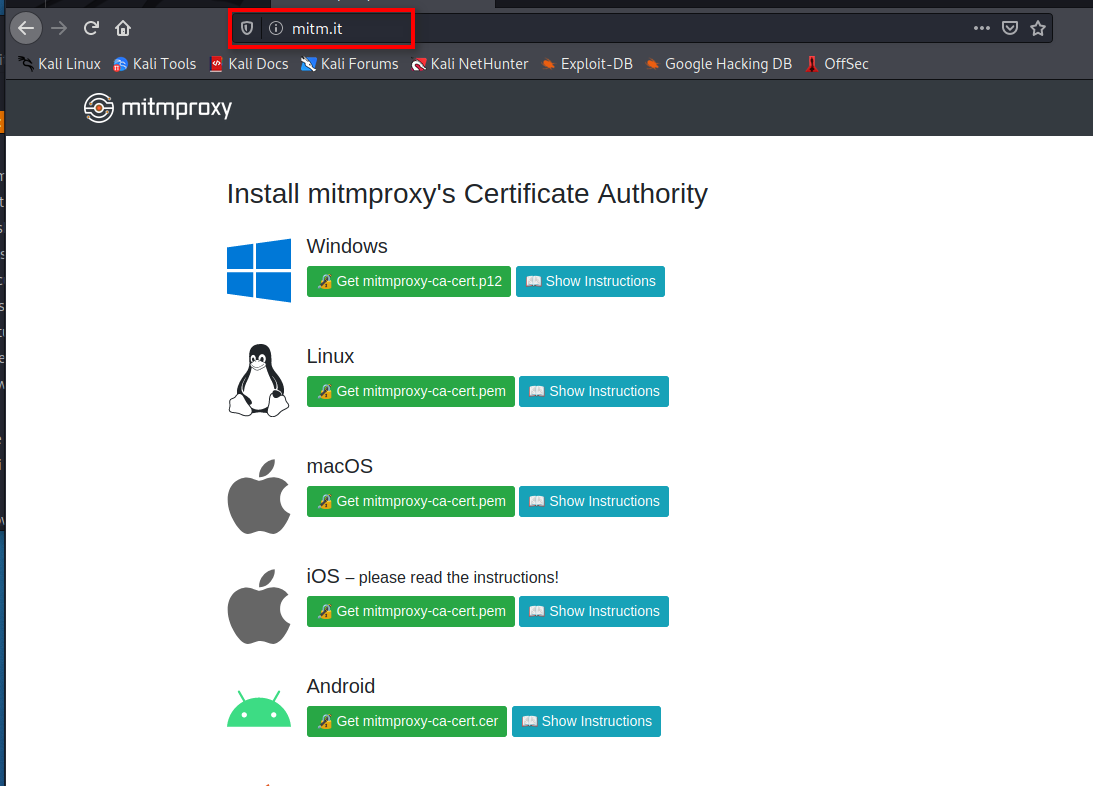
Task: Click the browser back arrow button
Action: pyautogui.click(x=26, y=28)
